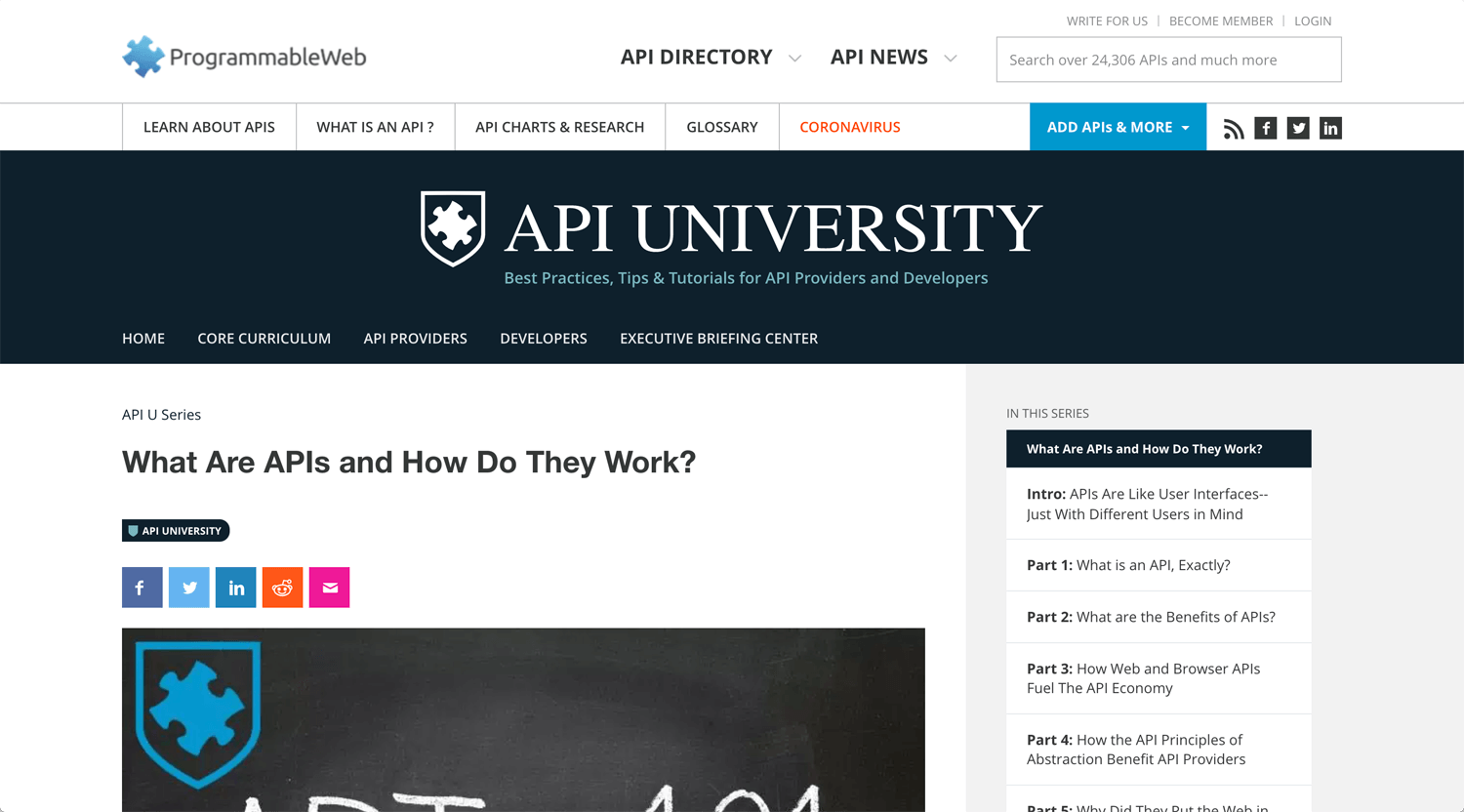The width and height of the screenshot is (1464, 812).
Task: Click the article headline text
Action: [409, 462]
